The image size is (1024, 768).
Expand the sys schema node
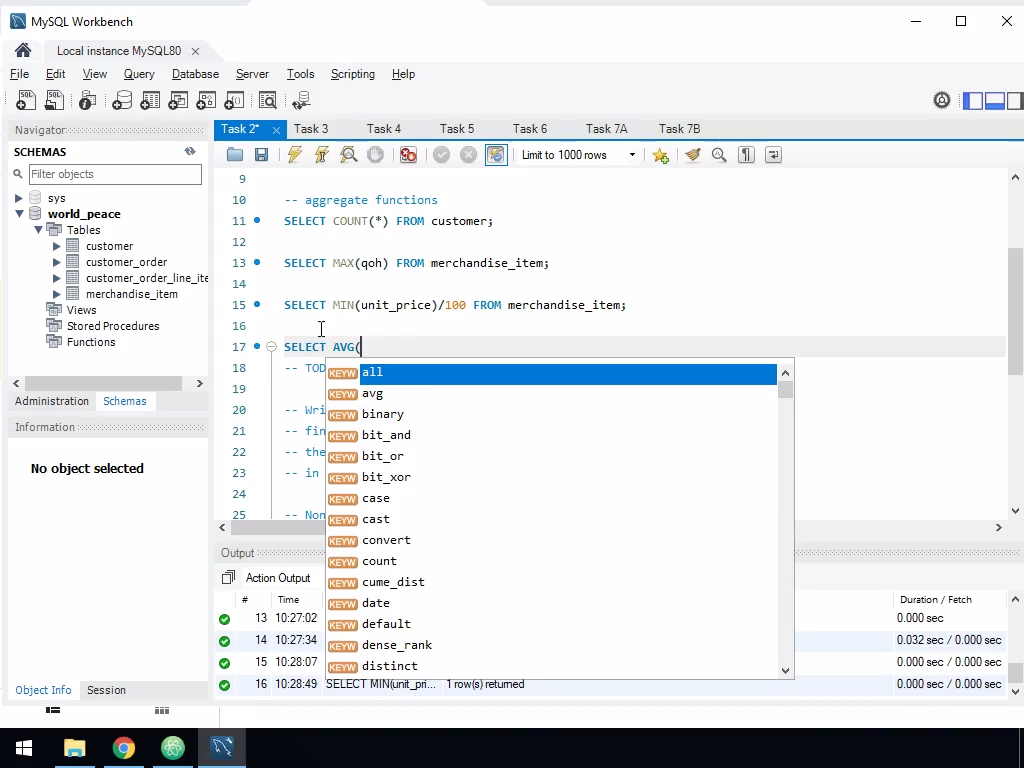tap(19, 198)
